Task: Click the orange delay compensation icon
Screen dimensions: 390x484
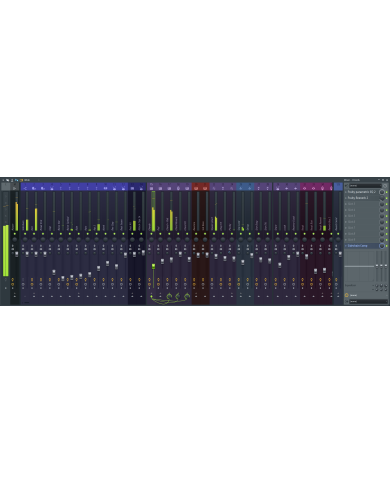Action: [x=346, y=295]
